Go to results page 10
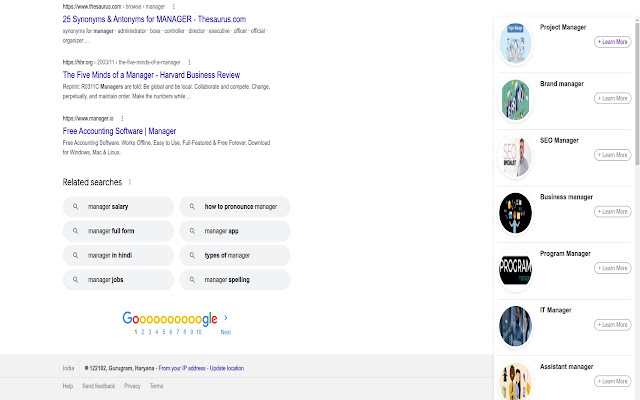This screenshot has width=640, height=400. pyautogui.click(x=199, y=332)
